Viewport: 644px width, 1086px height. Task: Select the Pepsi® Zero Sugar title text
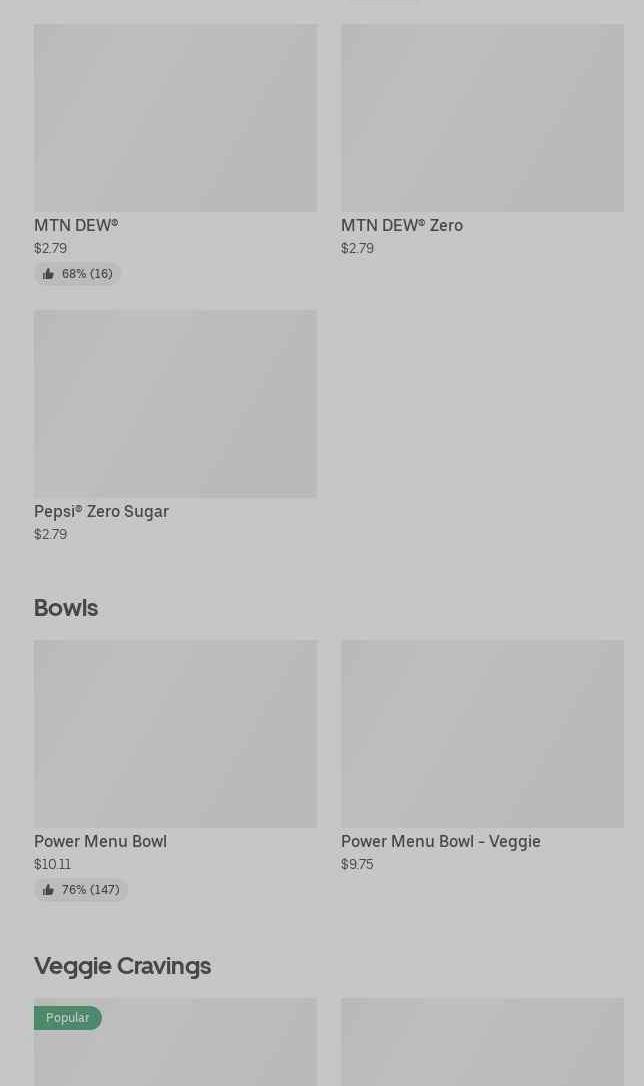pyautogui.click(x=101, y=512)
